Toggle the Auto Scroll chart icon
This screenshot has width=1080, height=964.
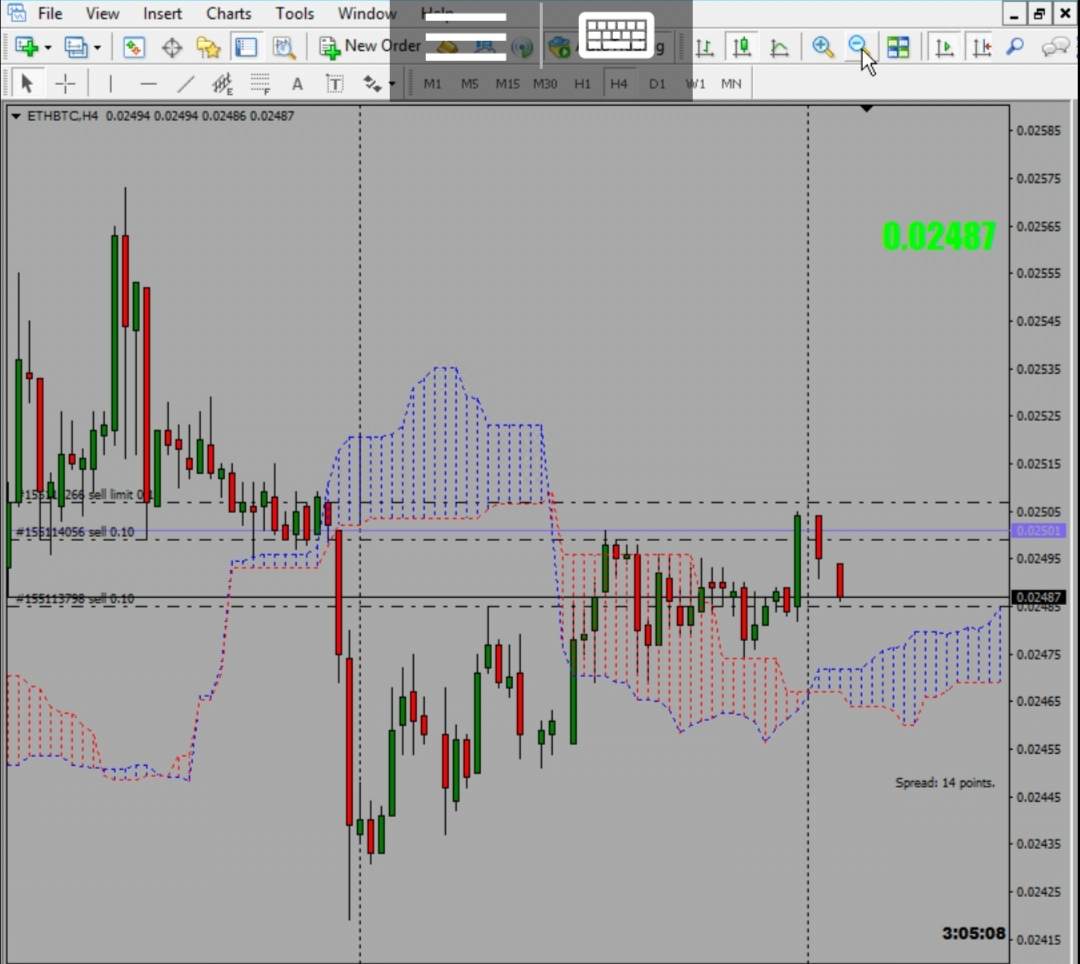point(944,47)
